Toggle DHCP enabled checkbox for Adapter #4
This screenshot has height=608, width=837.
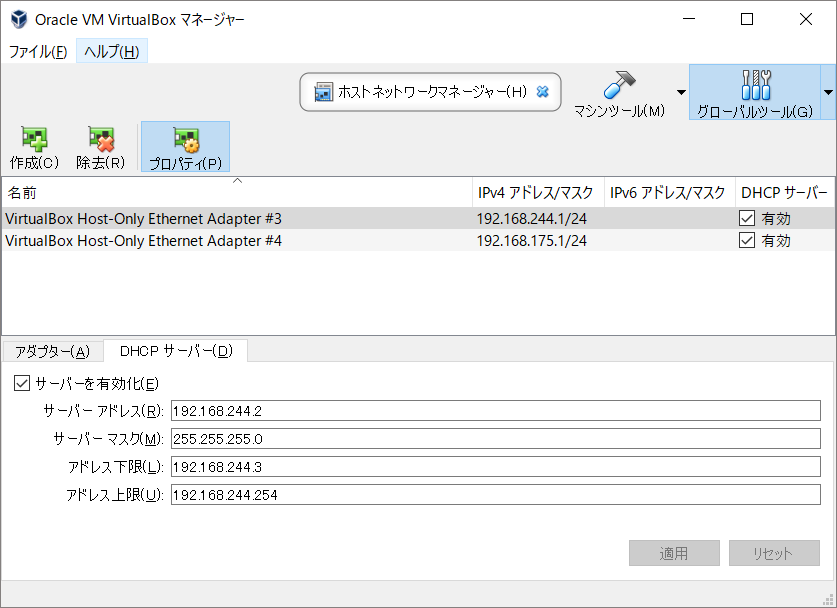click(747, 240)
